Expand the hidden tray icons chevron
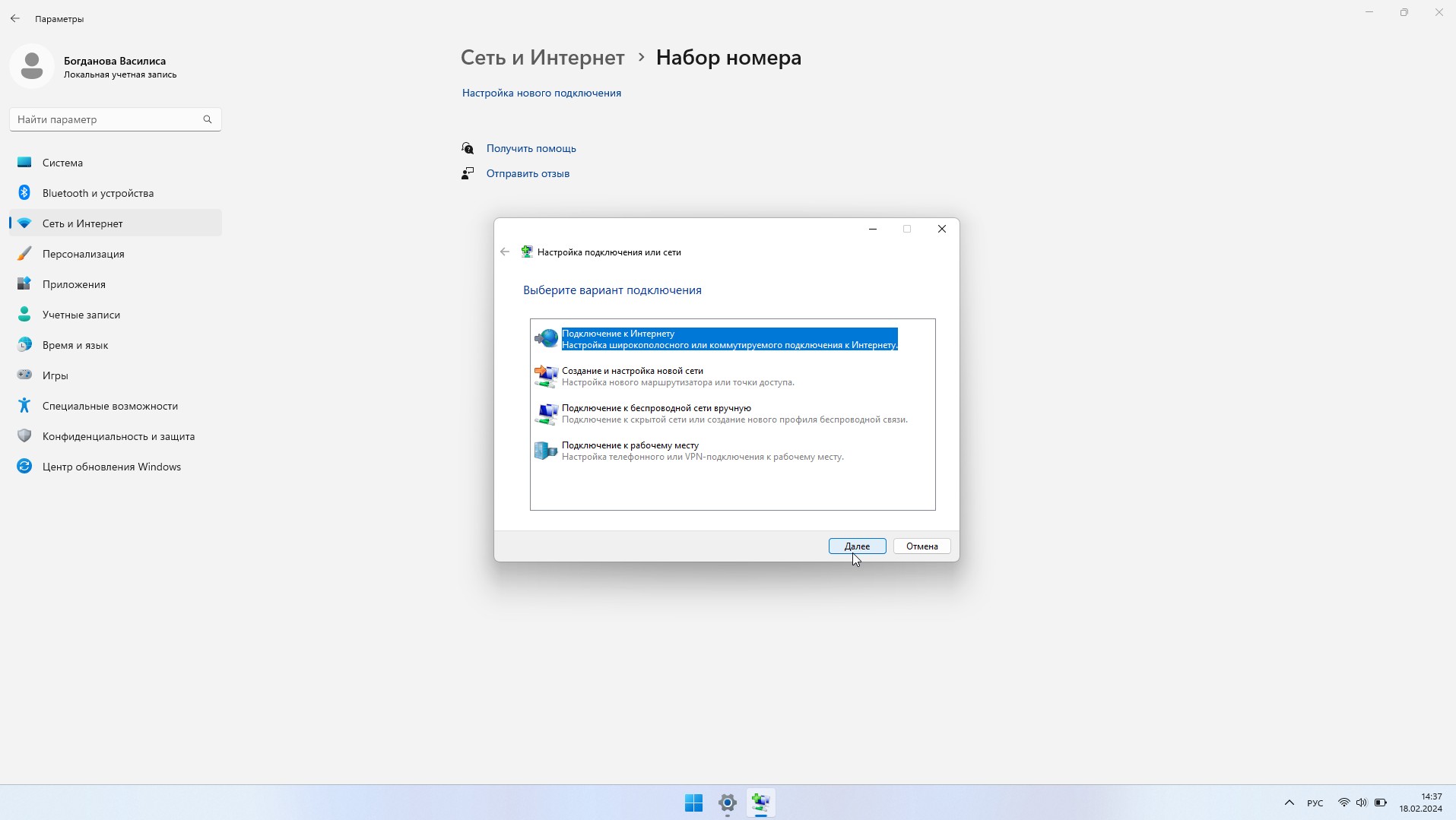 tap(1289, 803)
